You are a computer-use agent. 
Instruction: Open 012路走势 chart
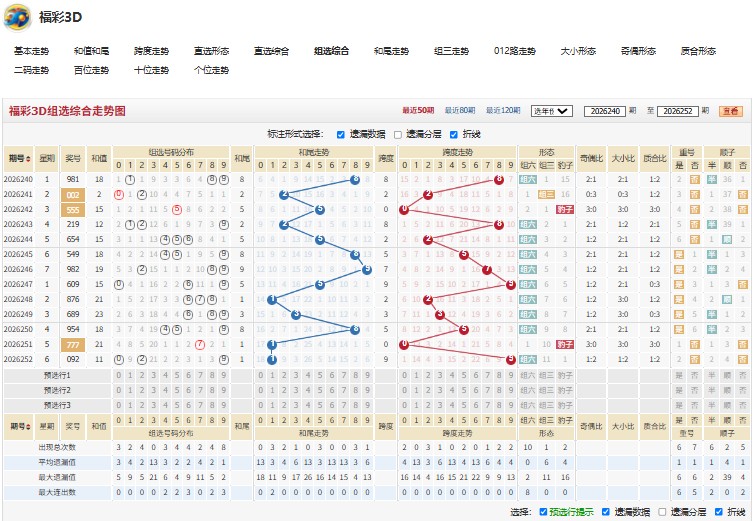pyautogui.click(x=515, y=51)
